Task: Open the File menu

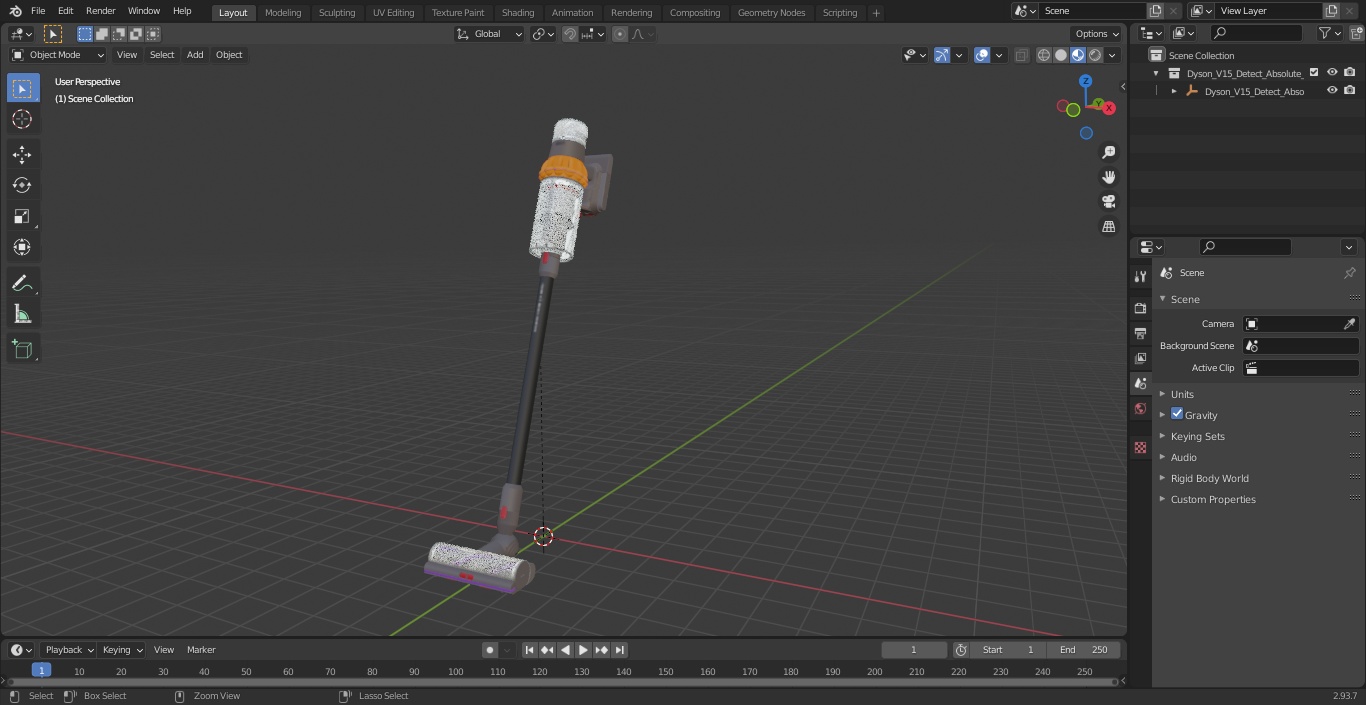Action: click(38, 11)
